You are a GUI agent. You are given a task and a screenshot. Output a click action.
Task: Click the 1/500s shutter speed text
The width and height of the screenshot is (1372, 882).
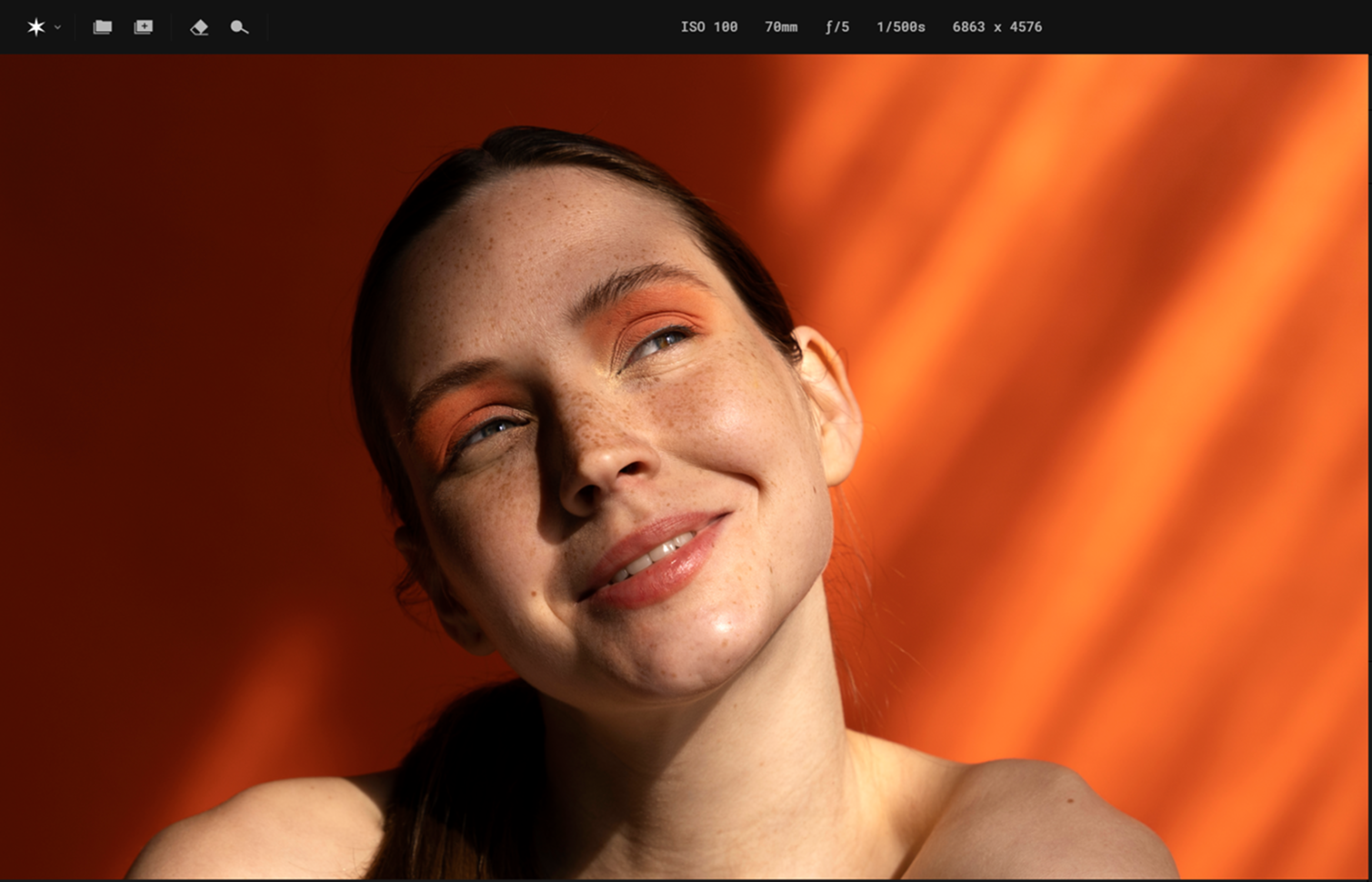point(901,27)
